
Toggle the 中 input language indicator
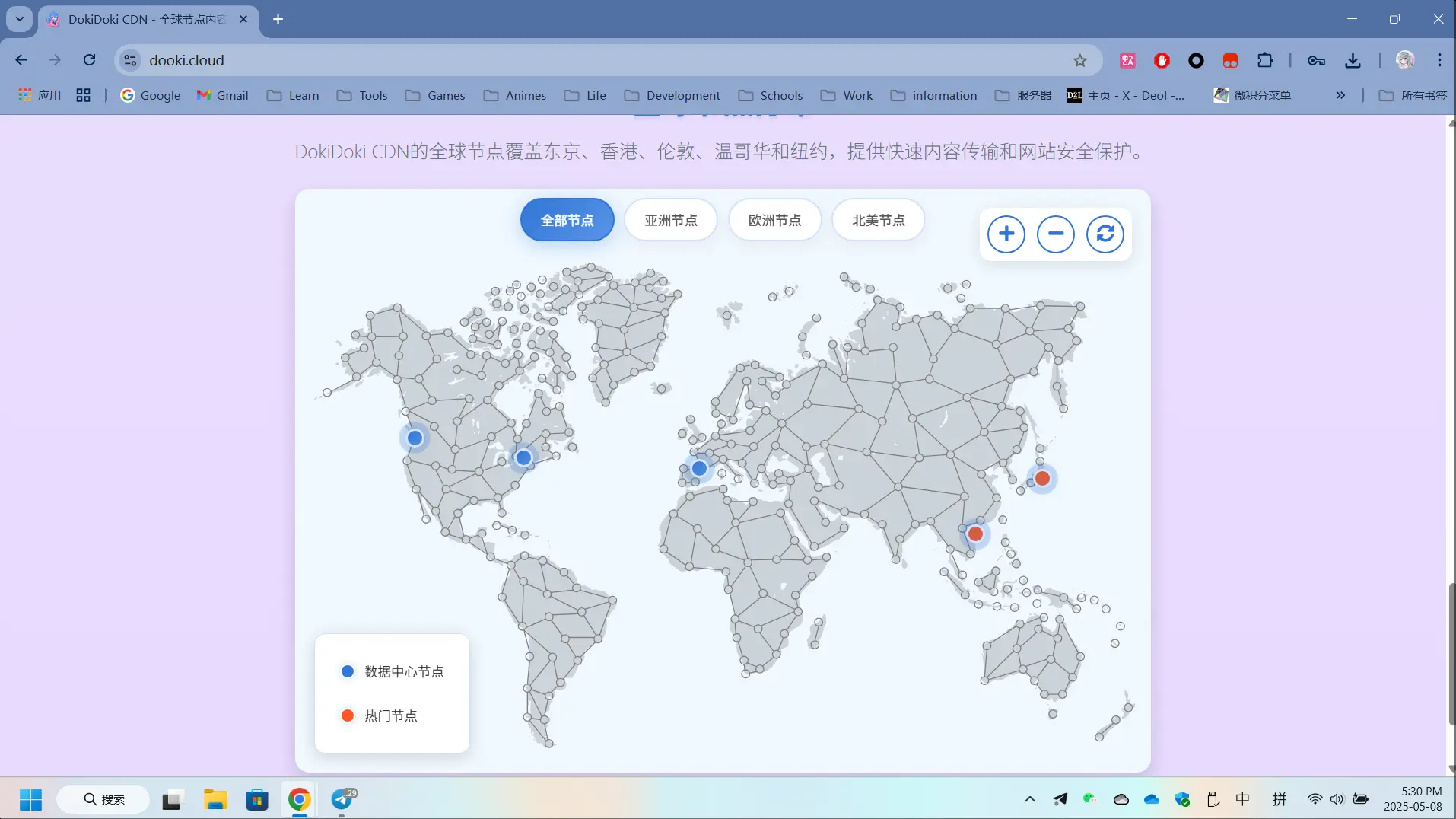point(1242,799)
